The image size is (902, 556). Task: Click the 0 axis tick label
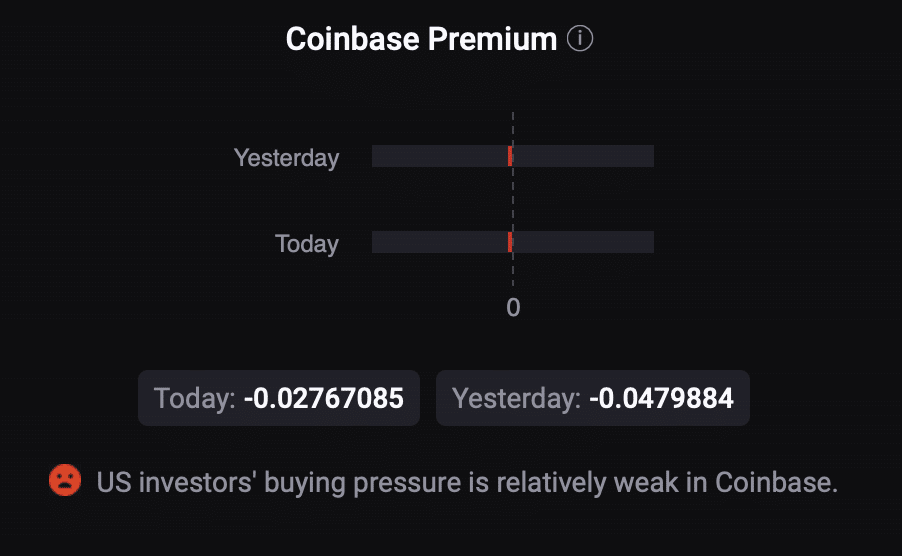pos(513,307)
